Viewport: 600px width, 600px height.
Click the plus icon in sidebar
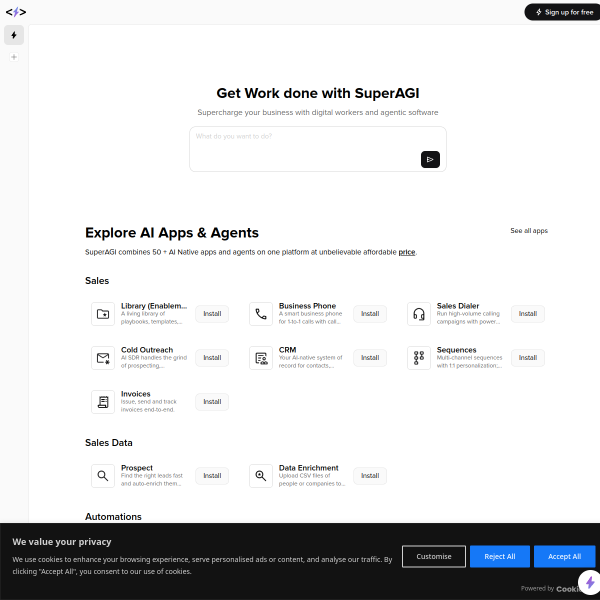(14, 57)
